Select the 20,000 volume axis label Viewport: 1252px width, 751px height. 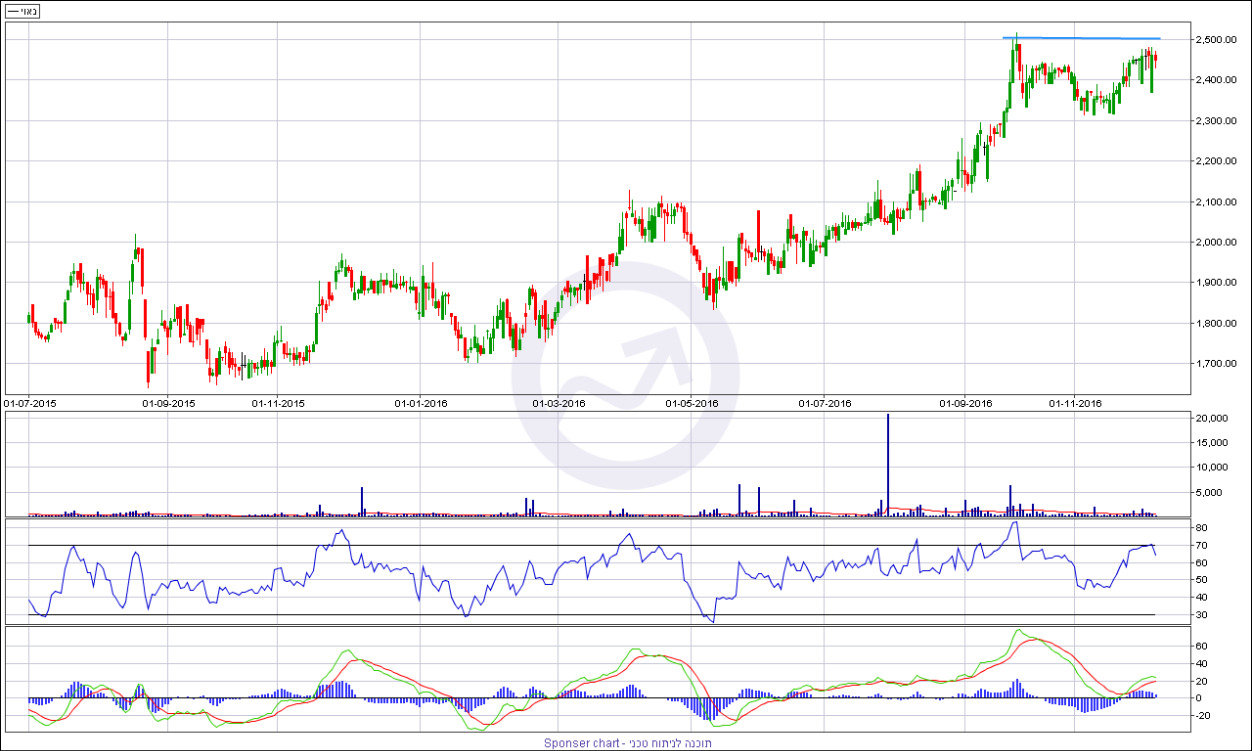(1212, 419)
